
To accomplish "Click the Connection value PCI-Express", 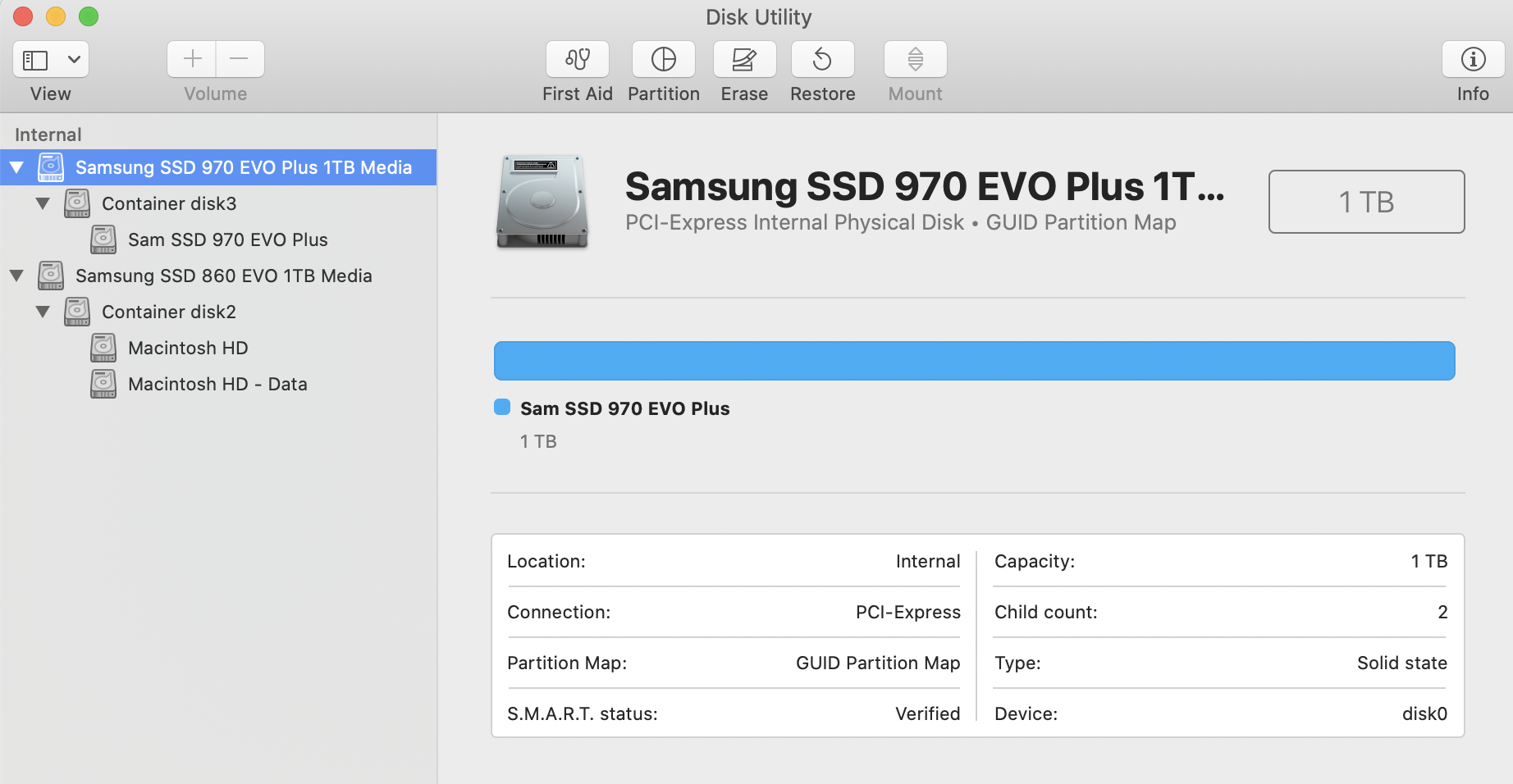I will [908, 612].
